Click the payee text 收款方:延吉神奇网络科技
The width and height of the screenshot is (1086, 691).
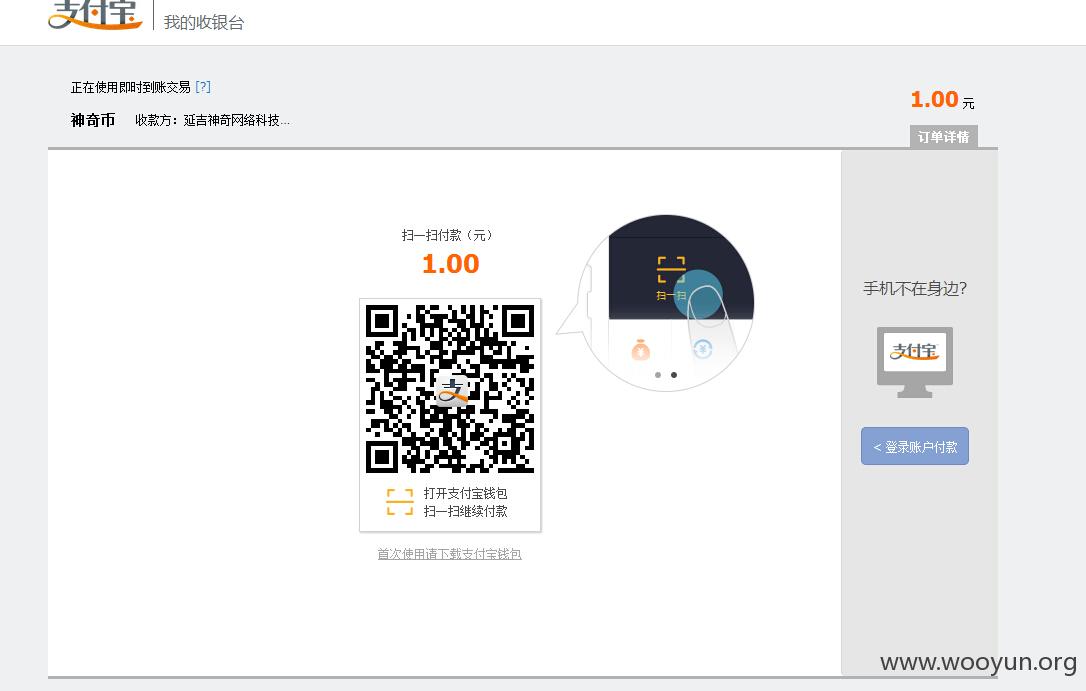213,120
